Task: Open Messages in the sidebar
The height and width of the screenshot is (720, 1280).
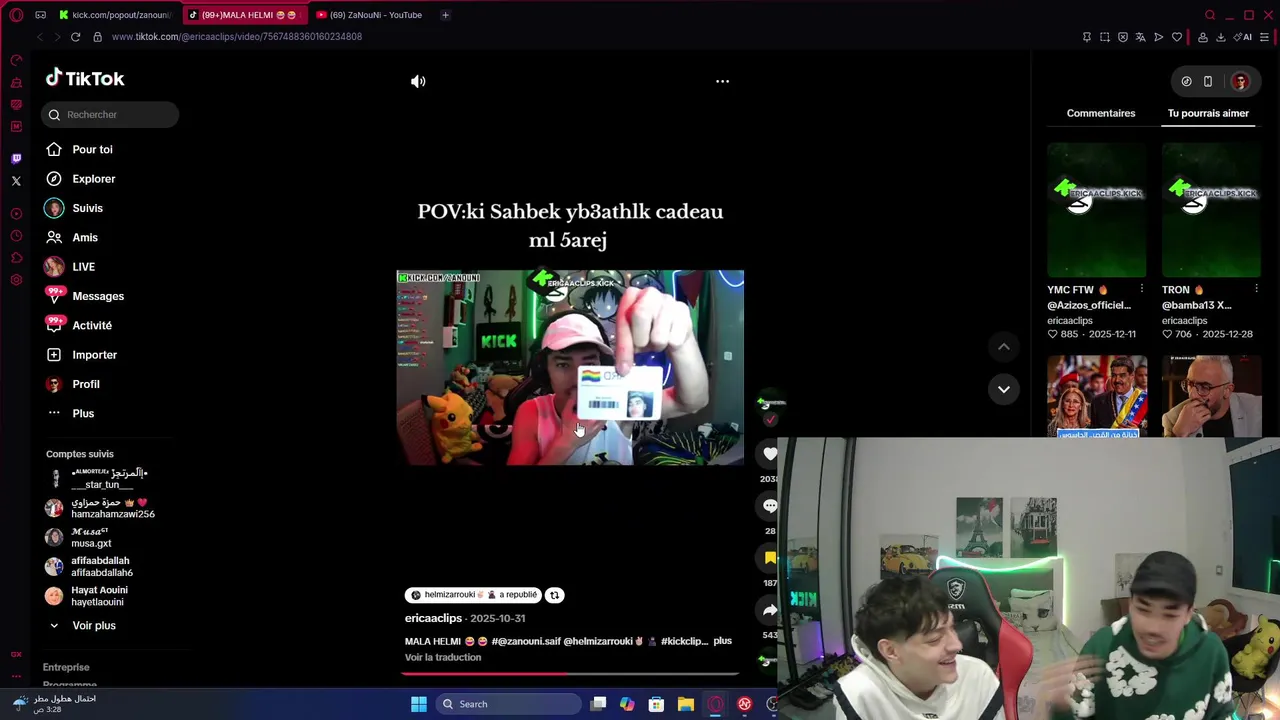Action: click(98, 296)
